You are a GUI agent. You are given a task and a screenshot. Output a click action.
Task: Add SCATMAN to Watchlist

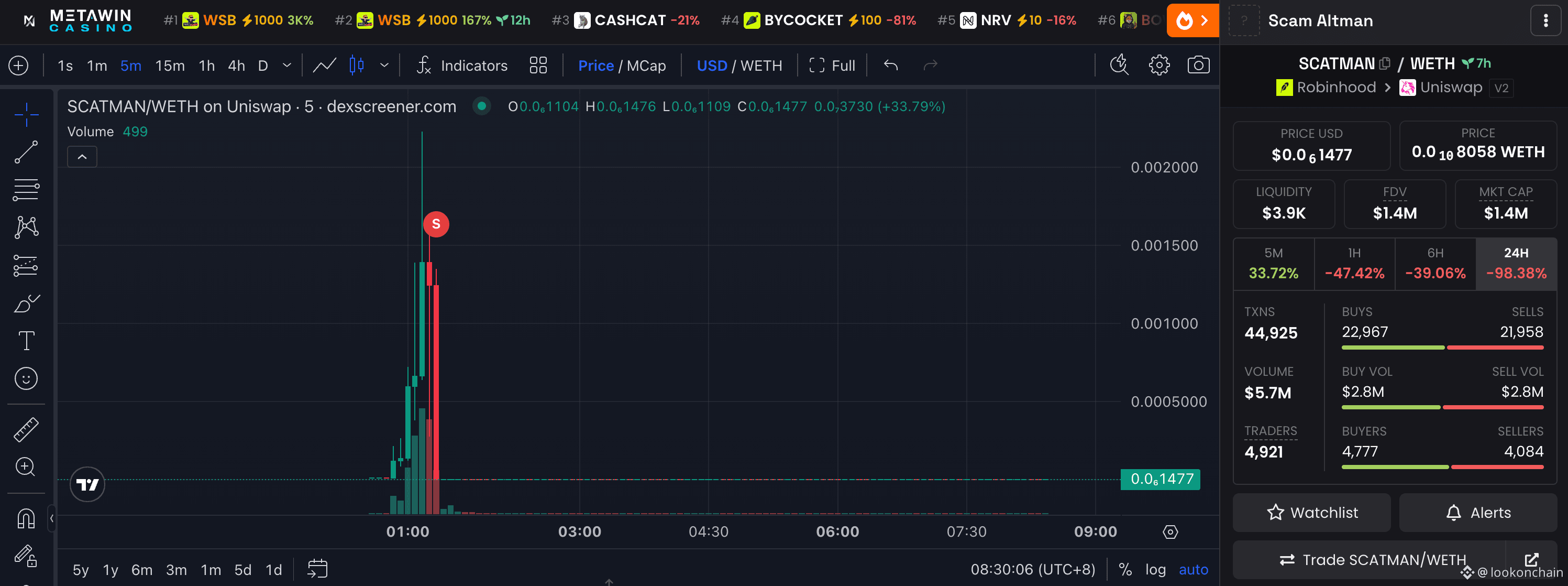tap(1312, 512)
